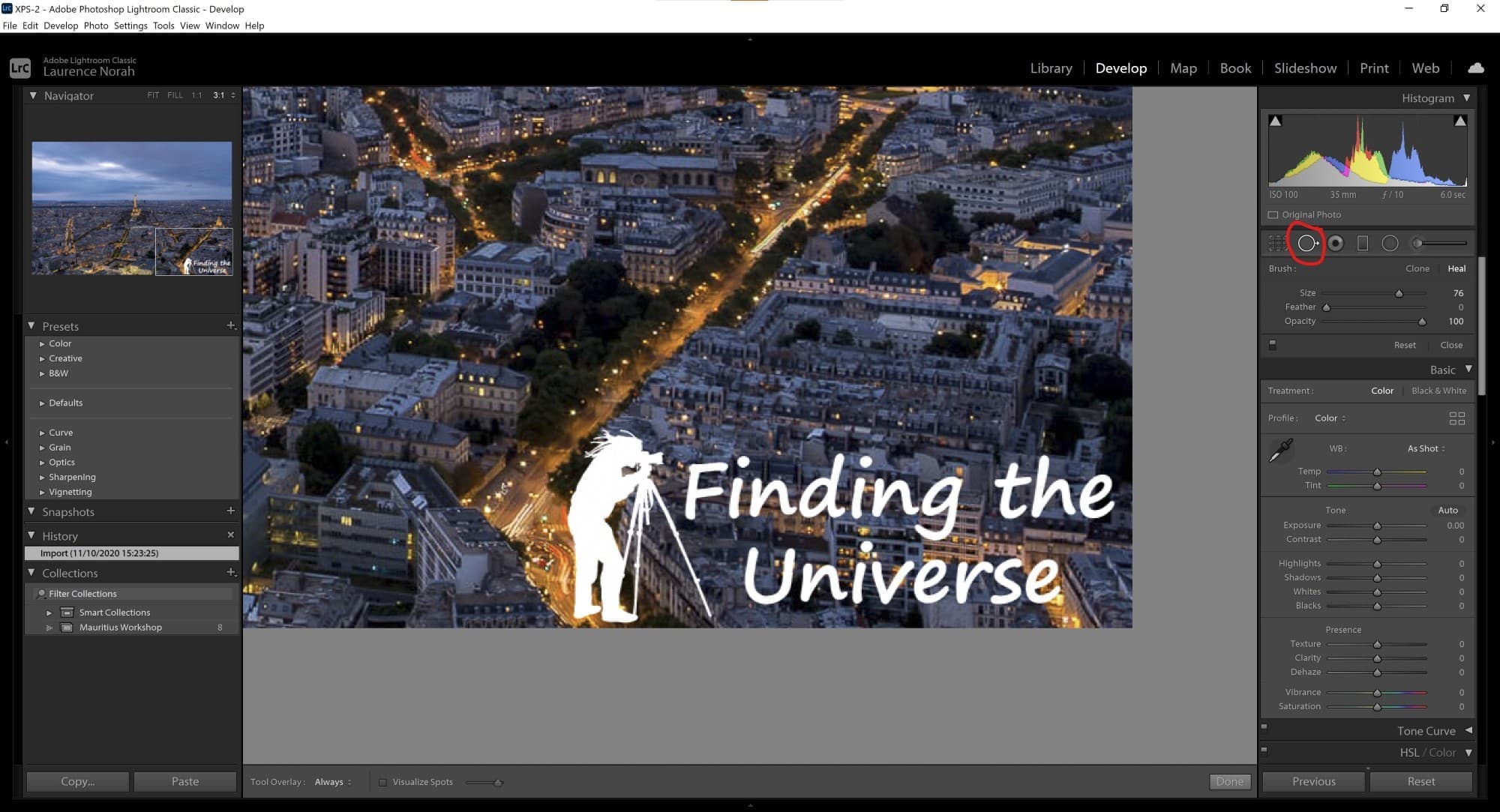Click the Previous button

(1313, 781)
